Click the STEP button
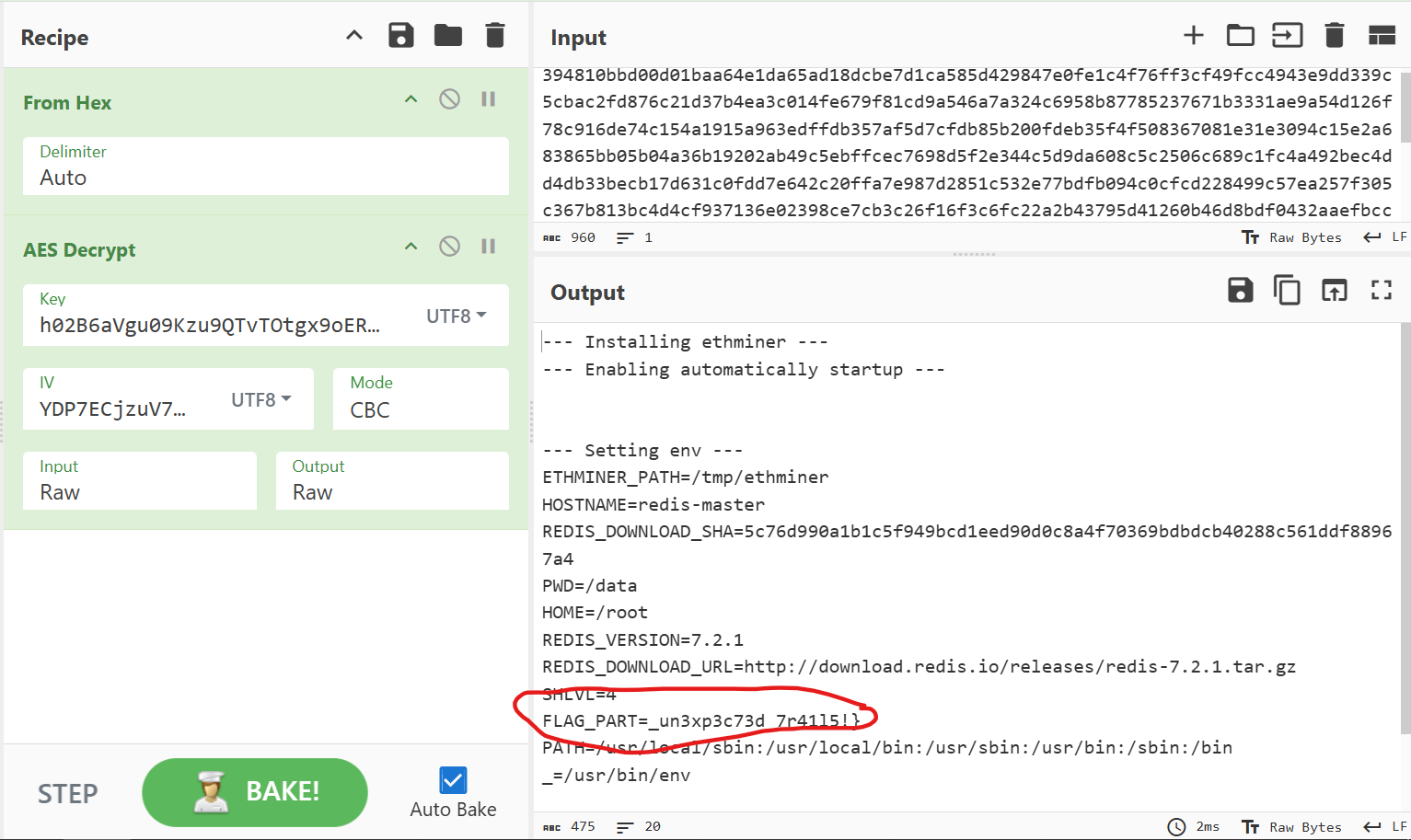Image resolution: width=1411 pixels, height=840 pixels. point(67,794)
